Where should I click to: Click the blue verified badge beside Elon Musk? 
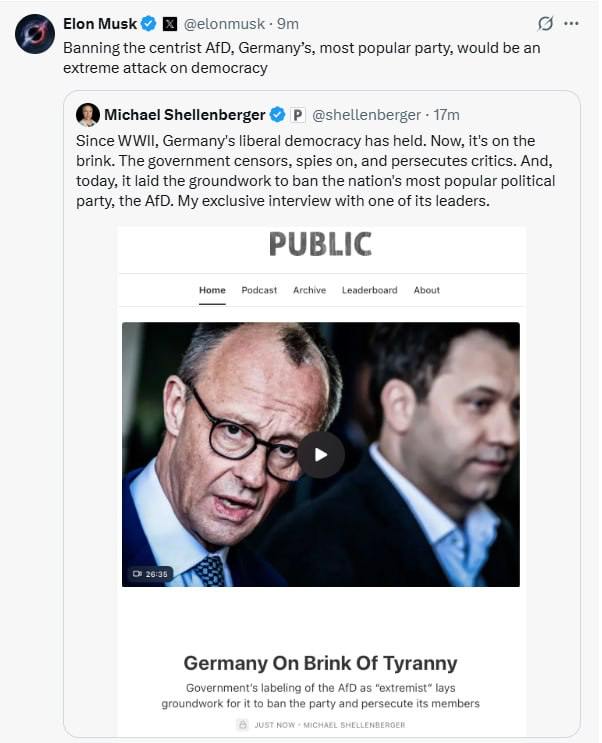pyautogui.click(x=148, y=23)
